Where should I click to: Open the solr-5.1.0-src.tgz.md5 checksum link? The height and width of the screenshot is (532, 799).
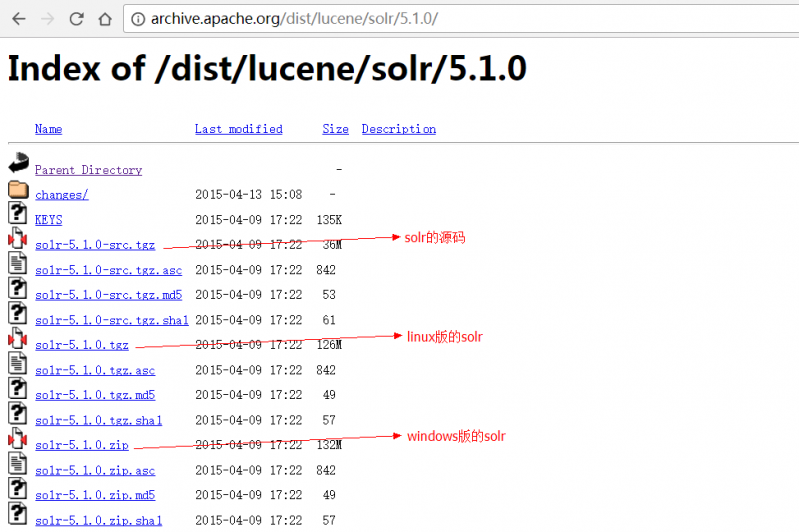(x=109, y=295)
